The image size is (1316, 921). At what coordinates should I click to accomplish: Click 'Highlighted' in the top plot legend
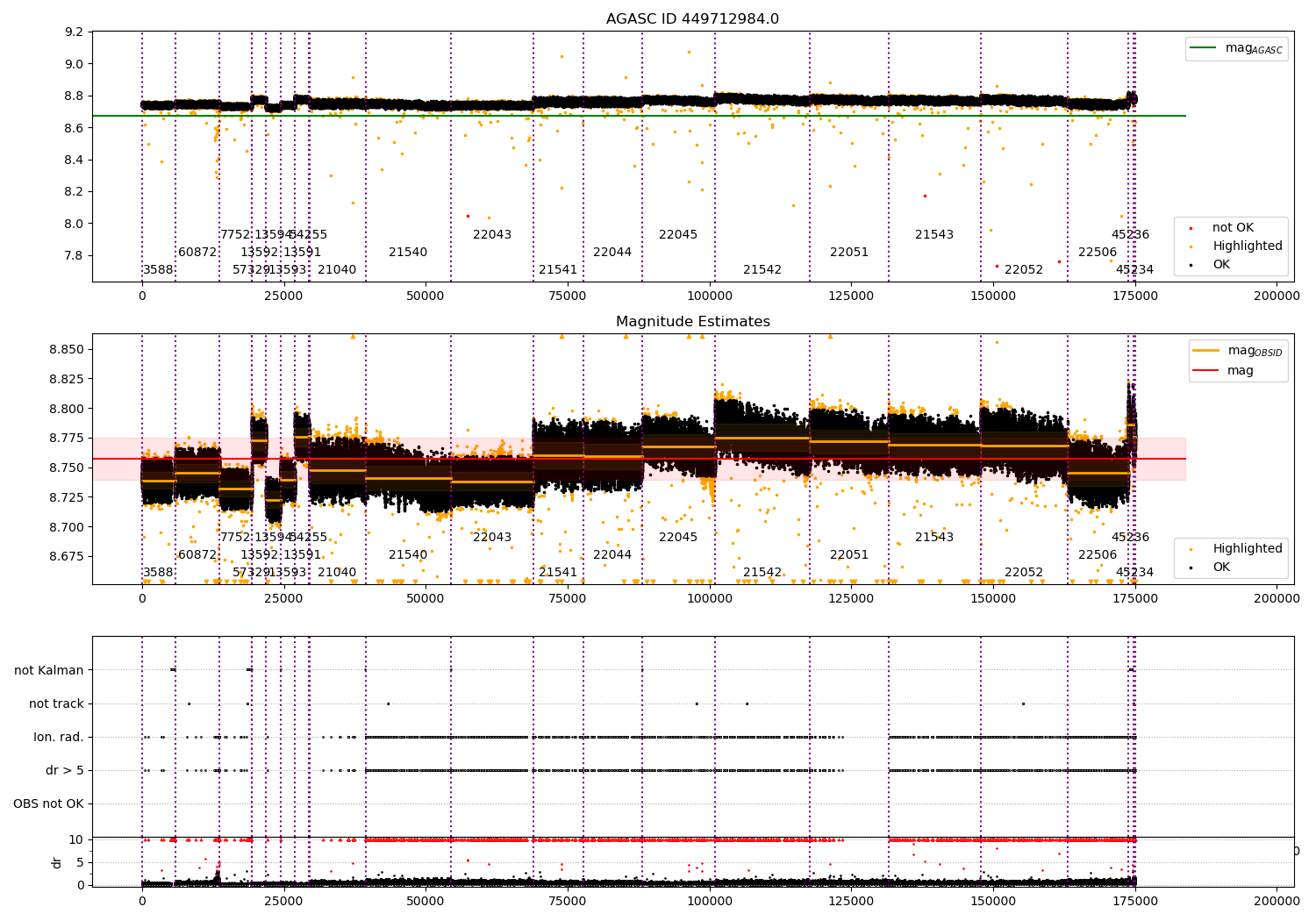point(1247,246)
